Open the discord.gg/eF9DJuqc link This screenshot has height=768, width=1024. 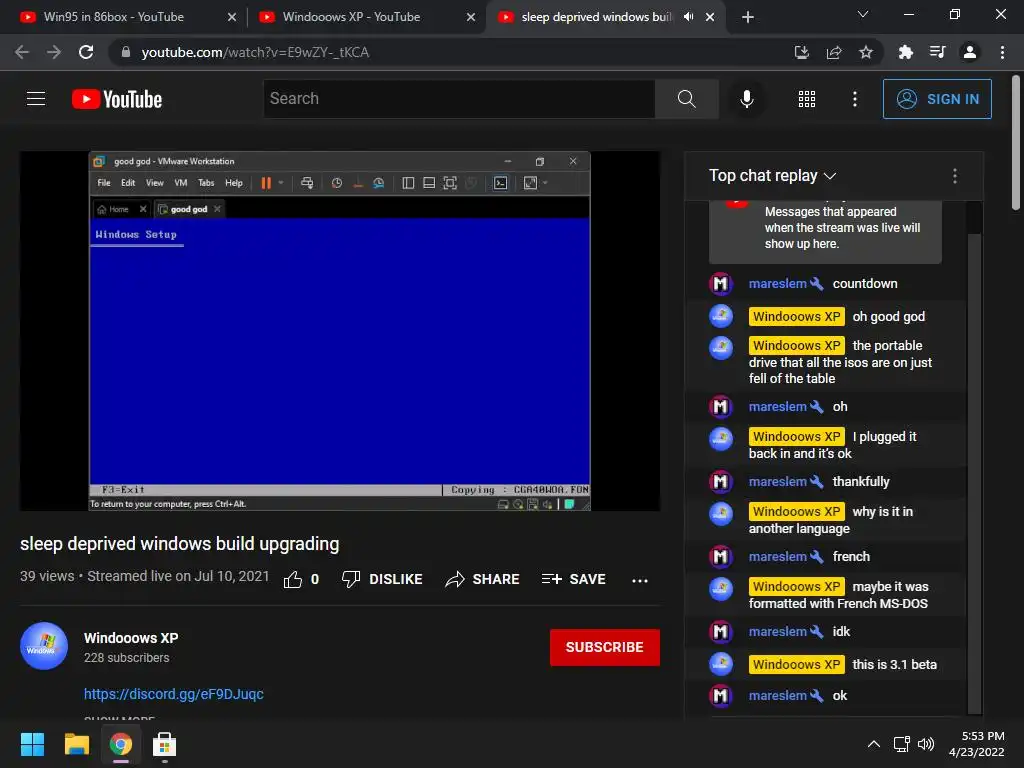[x=174, y=694]
